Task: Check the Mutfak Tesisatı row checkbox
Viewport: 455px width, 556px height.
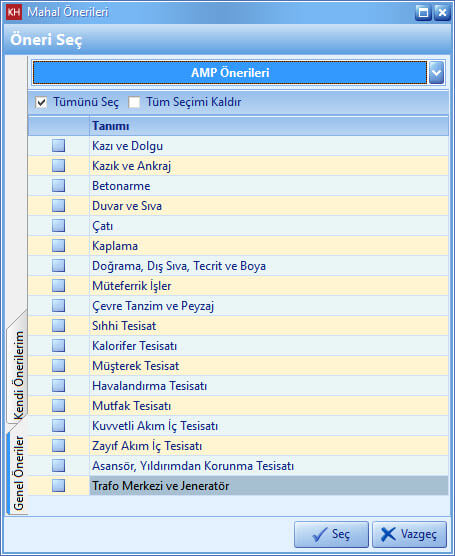Action: [x=59, y=405]
